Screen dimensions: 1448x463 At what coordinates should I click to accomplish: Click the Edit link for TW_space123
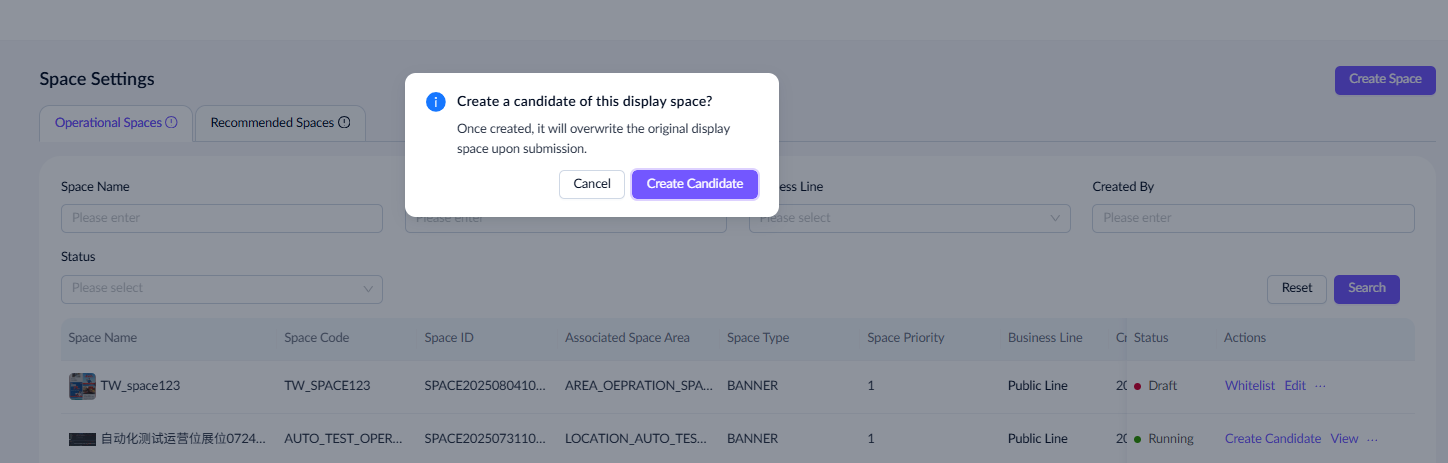click(1295, 386)
